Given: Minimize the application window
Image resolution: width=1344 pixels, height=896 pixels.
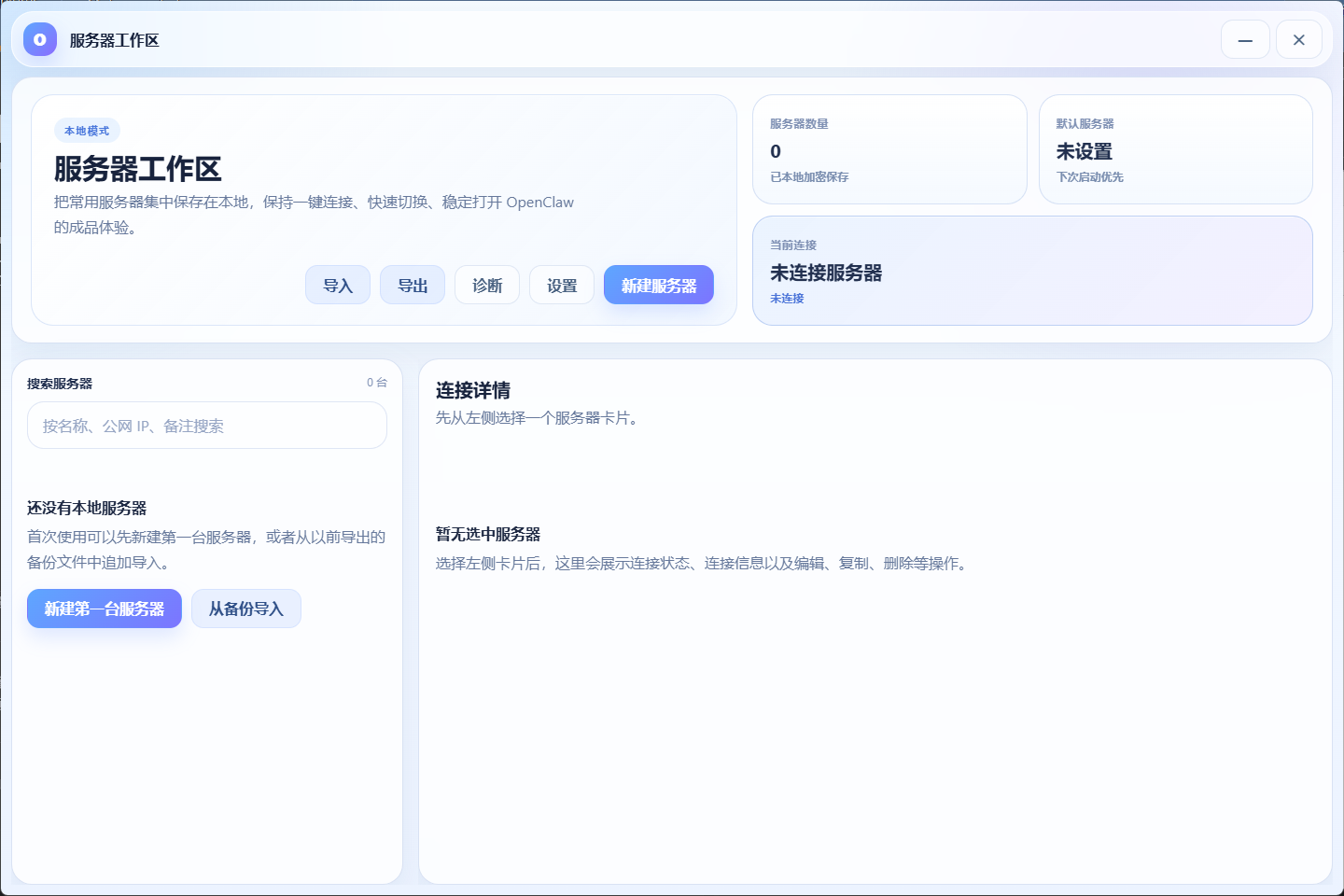Looking at the screenshot, I should click(x=1245, y=39).
